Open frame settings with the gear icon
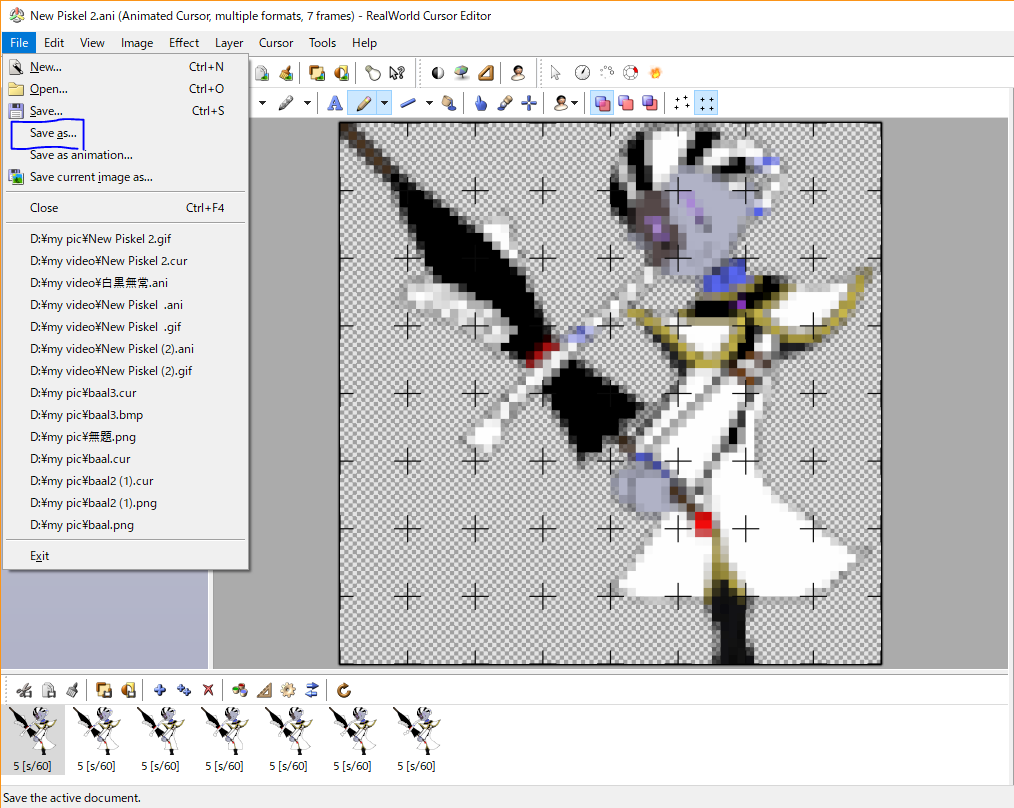 (288, 690)
